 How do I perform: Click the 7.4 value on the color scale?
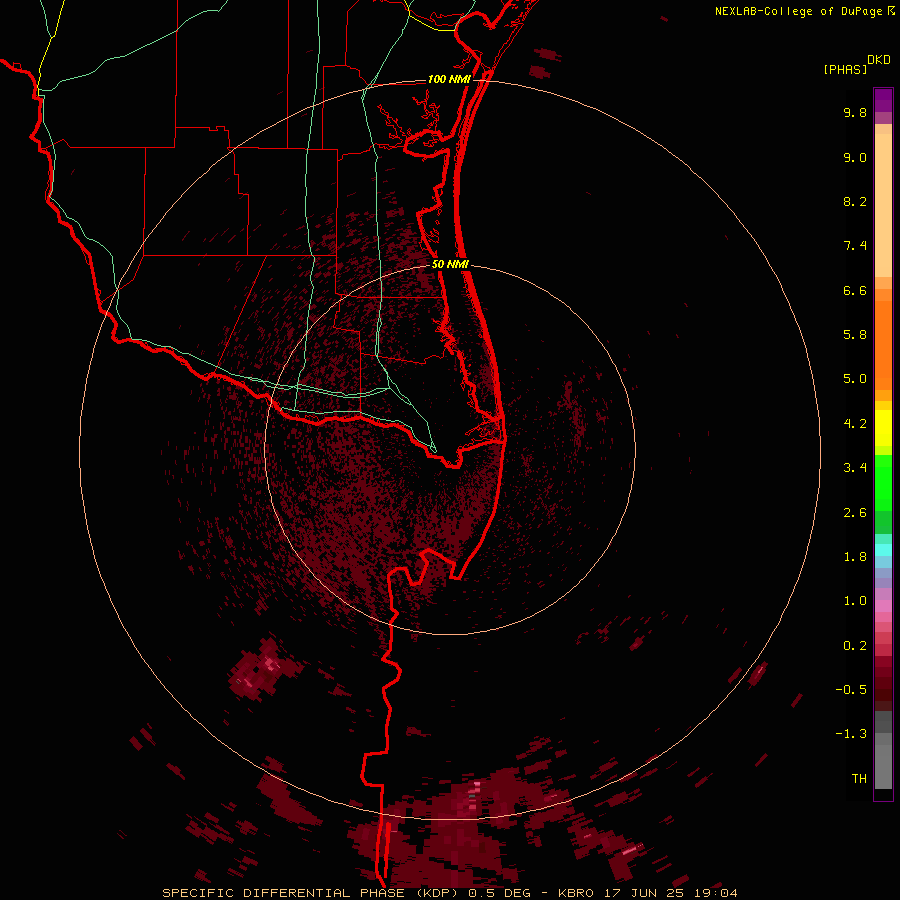(855, 246)
